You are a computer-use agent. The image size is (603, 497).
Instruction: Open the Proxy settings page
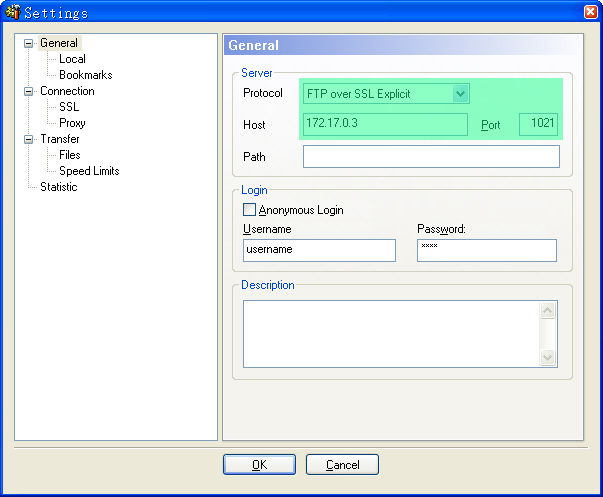pos(72,123)
